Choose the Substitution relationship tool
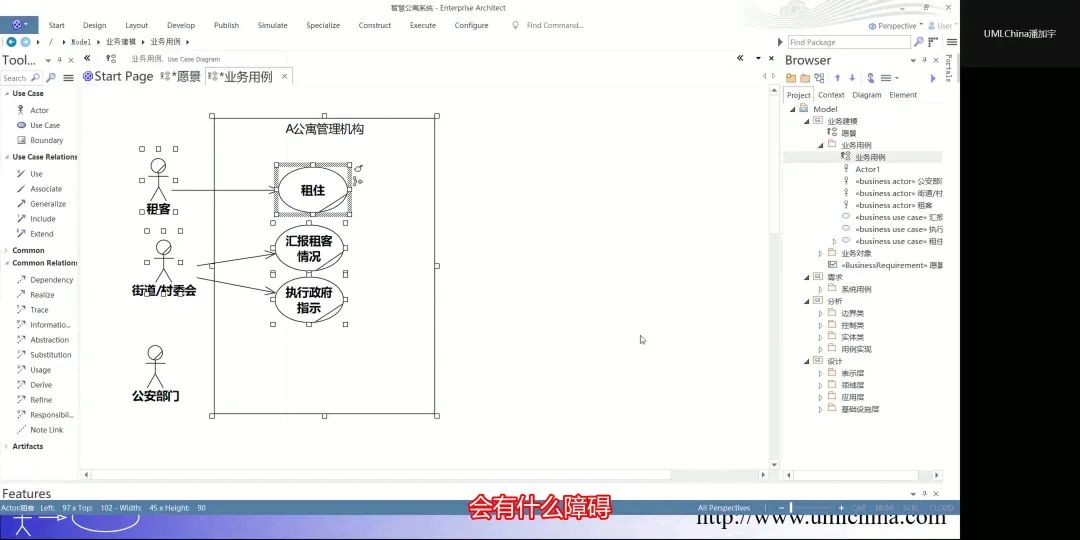 tap(44, 355)
